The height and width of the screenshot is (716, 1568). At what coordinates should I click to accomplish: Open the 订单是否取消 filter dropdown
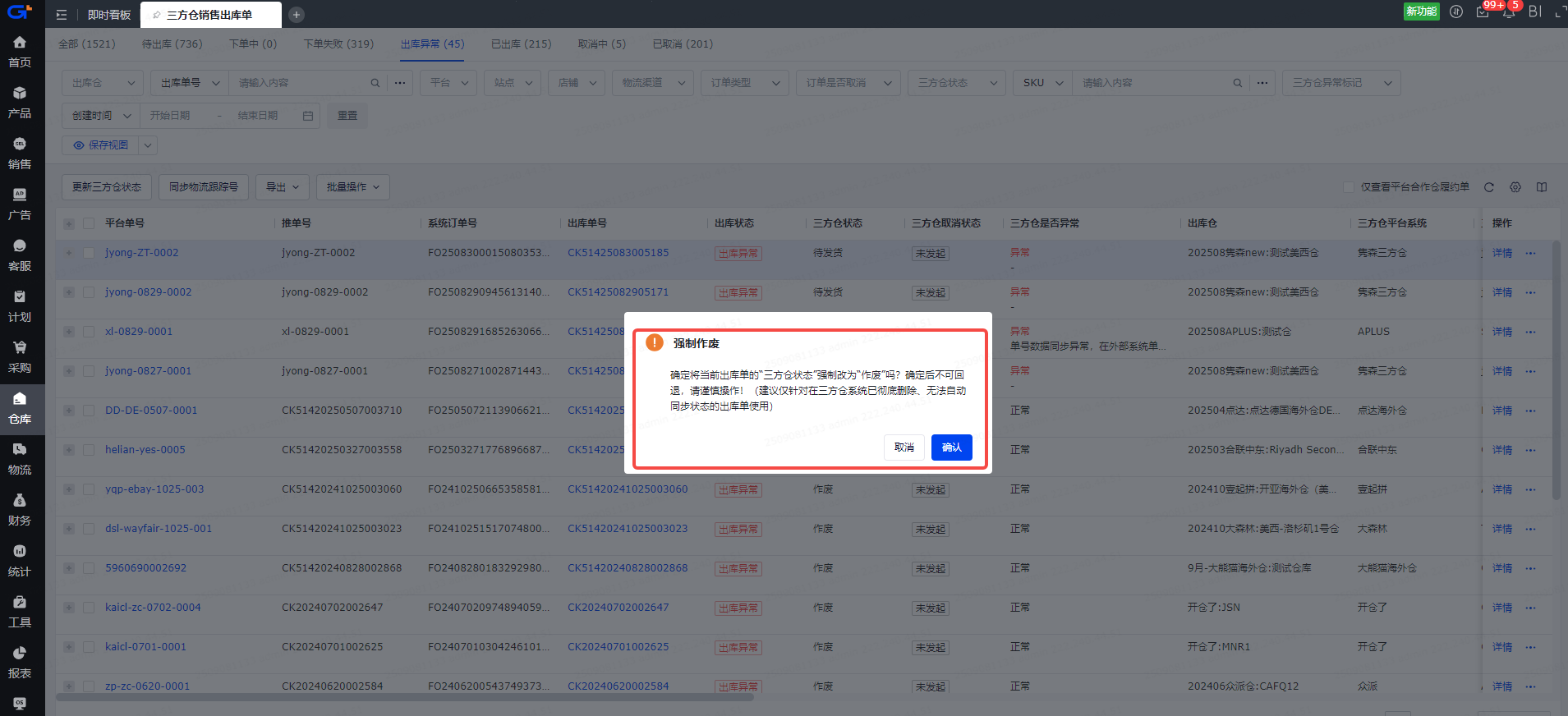coord(848,83)
